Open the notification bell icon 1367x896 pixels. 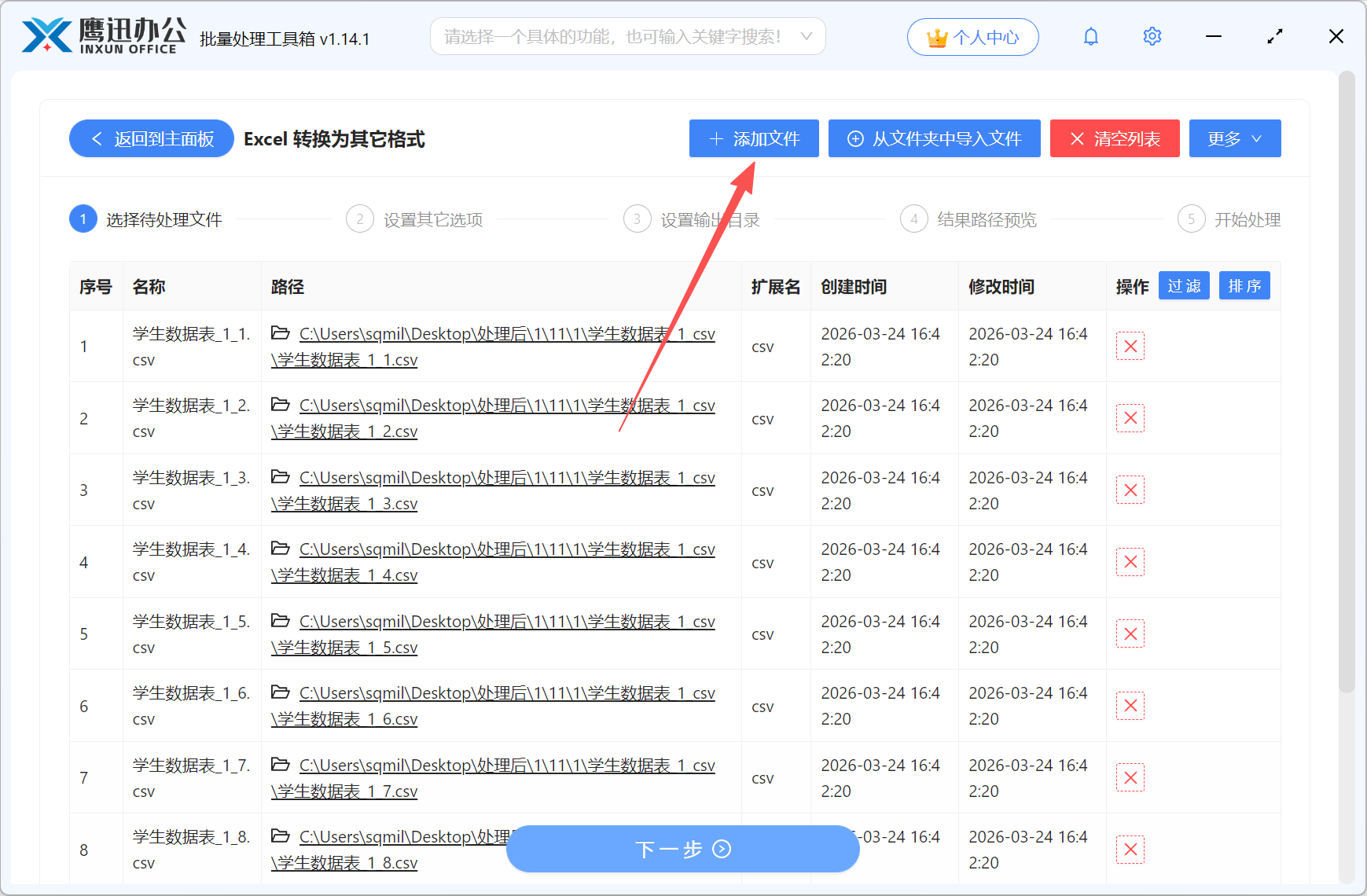pyautogui.click(x=1091, y=36)
